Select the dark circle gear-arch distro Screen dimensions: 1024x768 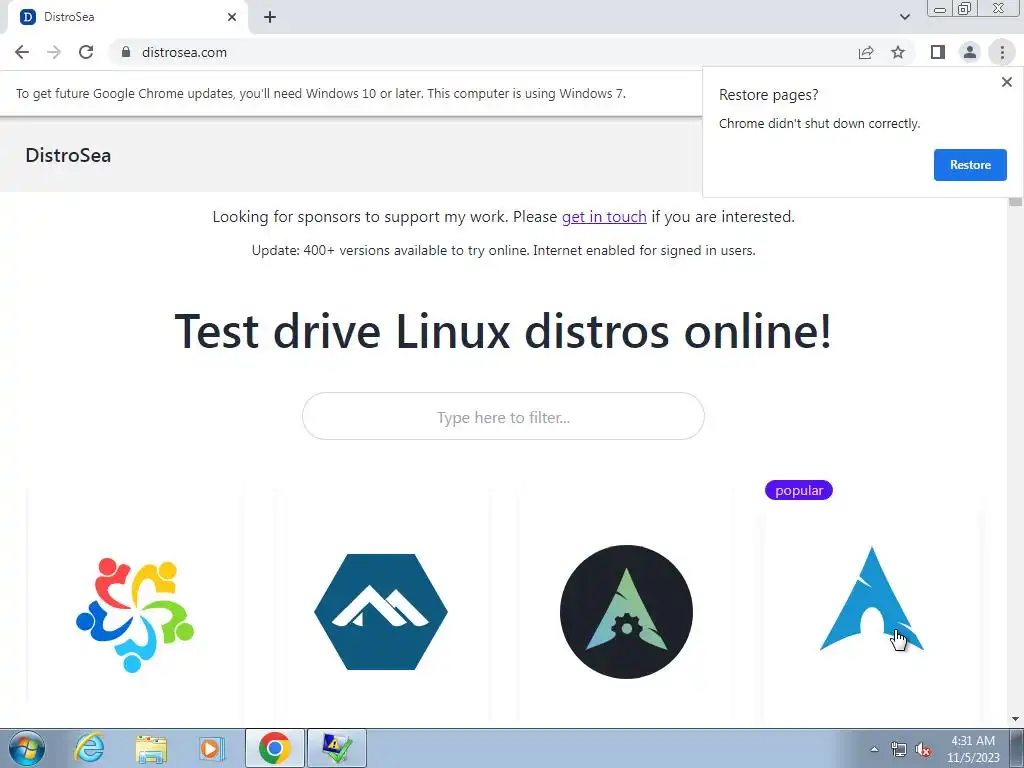coord(626,612)
